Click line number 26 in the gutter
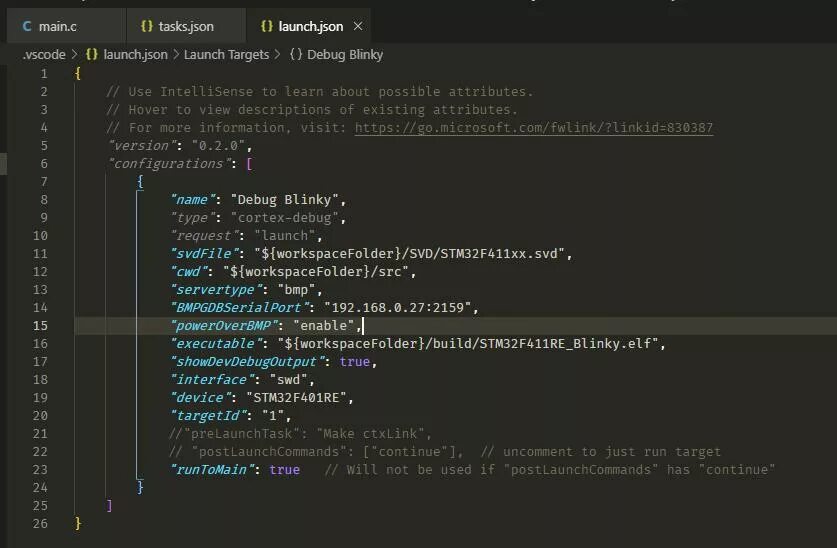The image size is (837, 548). pos(40,523)
